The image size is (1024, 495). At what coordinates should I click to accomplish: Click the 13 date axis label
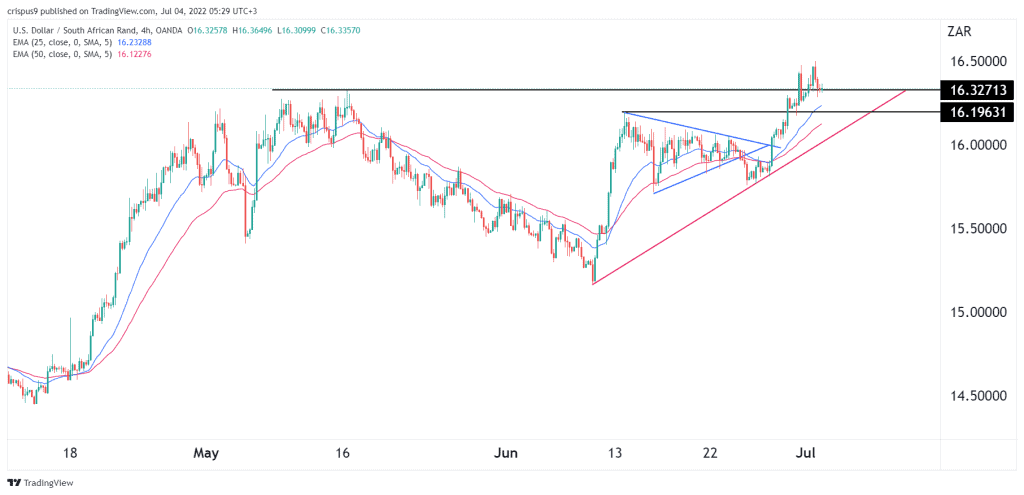click(616, 452)
